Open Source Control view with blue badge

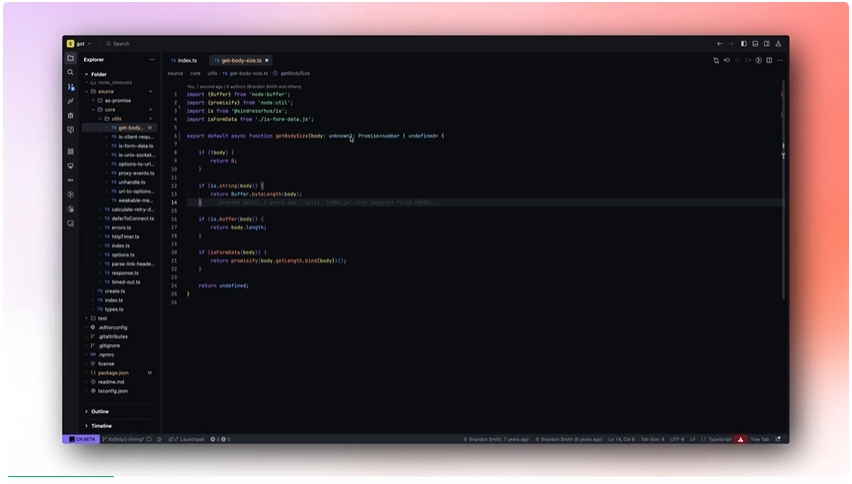click(x=71, y=87)
